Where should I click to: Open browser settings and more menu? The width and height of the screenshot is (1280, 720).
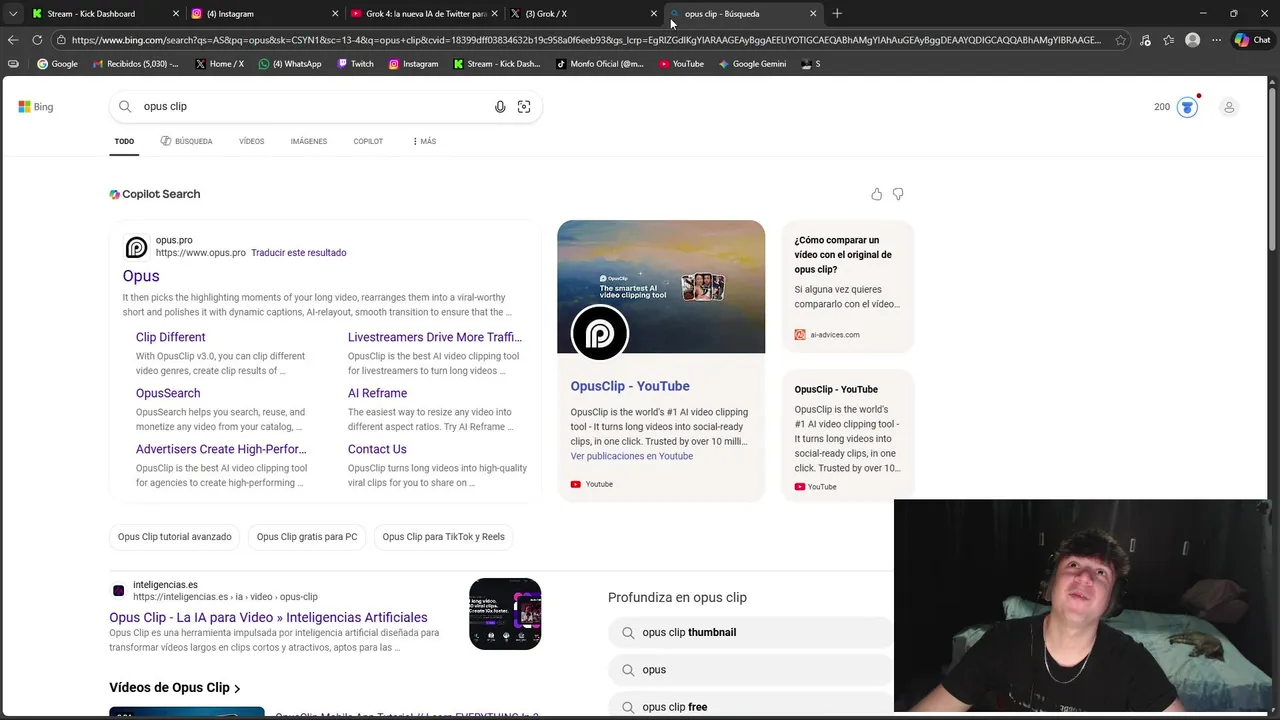pos(1216,40)
